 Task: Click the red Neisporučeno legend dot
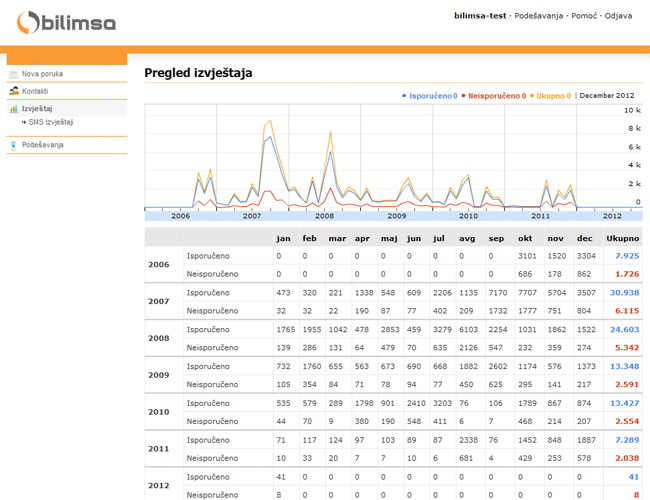pos(463,96)
